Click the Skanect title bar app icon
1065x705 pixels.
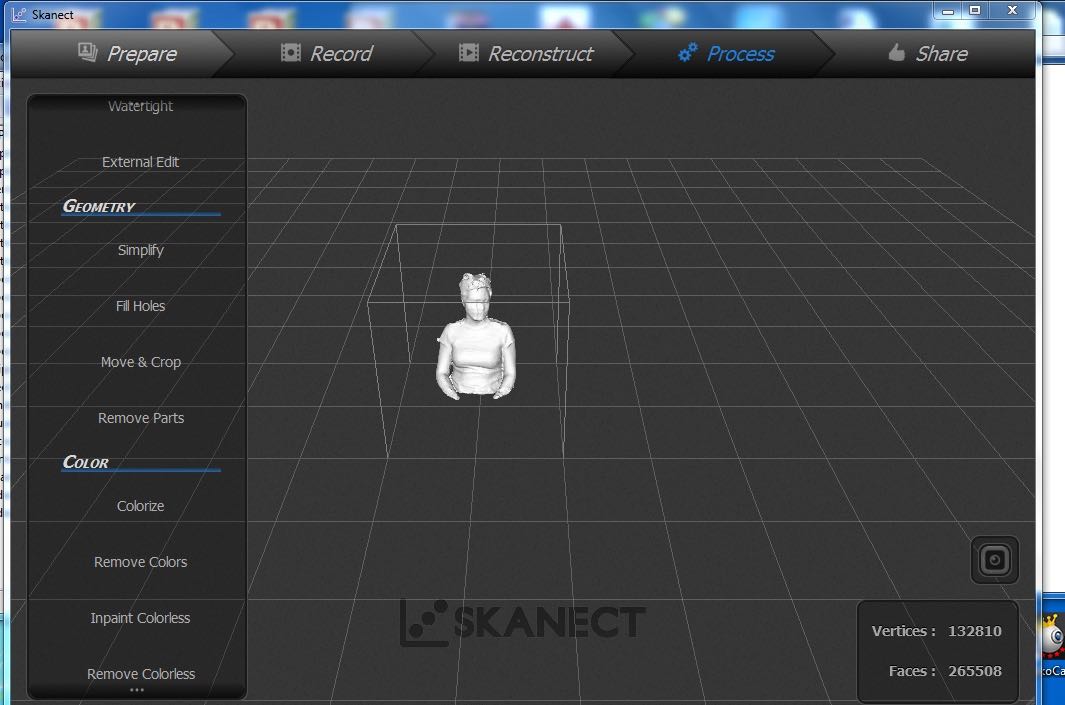click(19, 14)
